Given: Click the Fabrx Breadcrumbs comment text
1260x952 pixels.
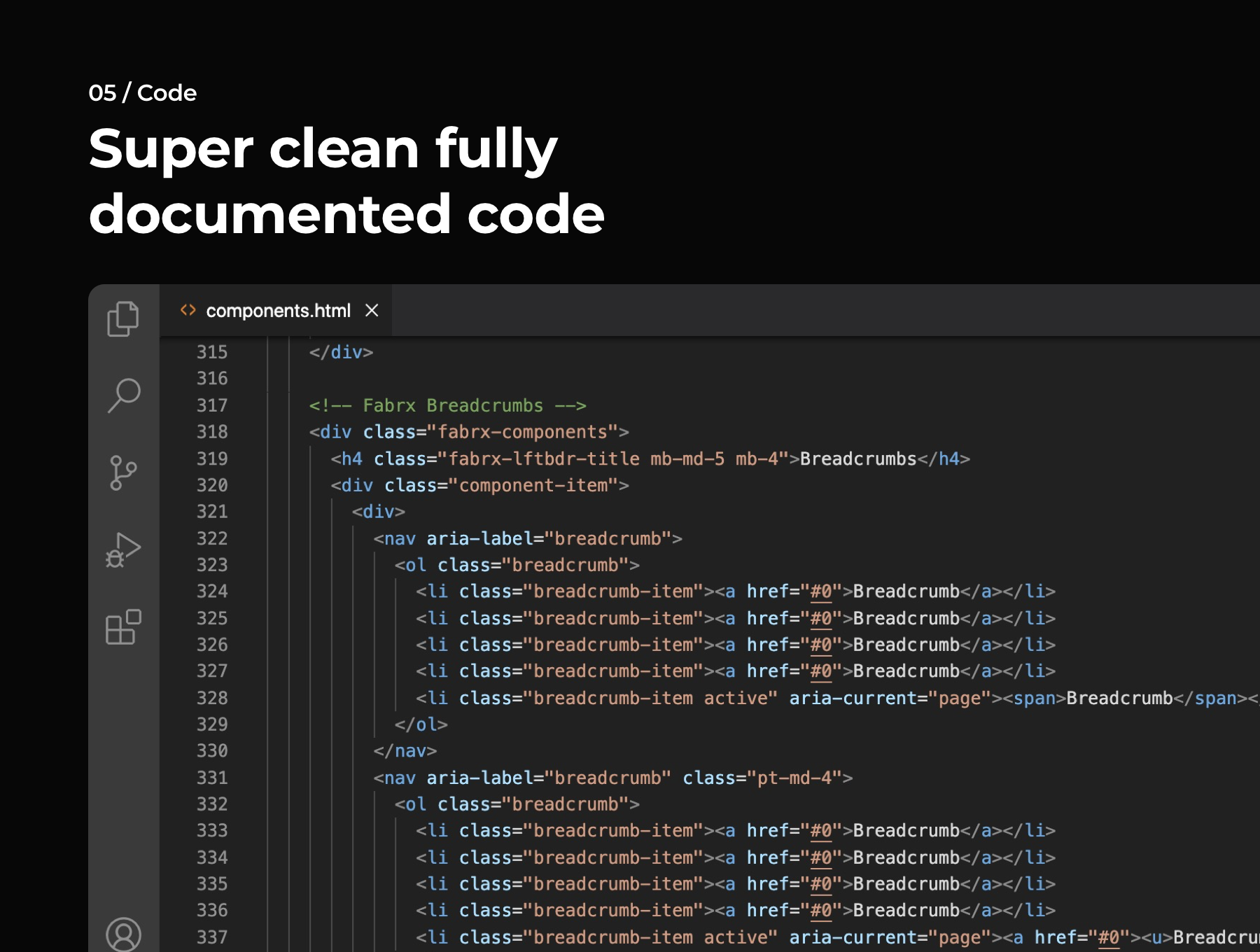Looking at the screenshot, I should coord(447,405).
